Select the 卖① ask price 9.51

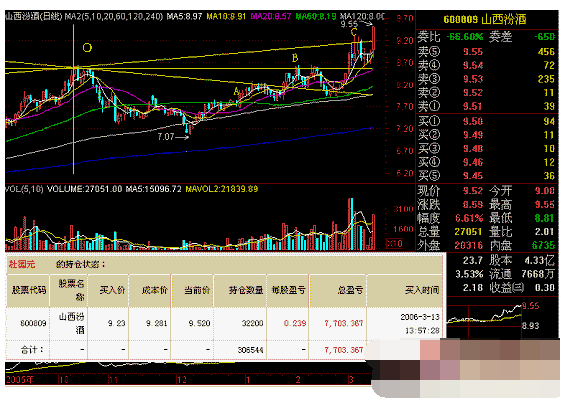pyautogui.click(x=472, y=107)
